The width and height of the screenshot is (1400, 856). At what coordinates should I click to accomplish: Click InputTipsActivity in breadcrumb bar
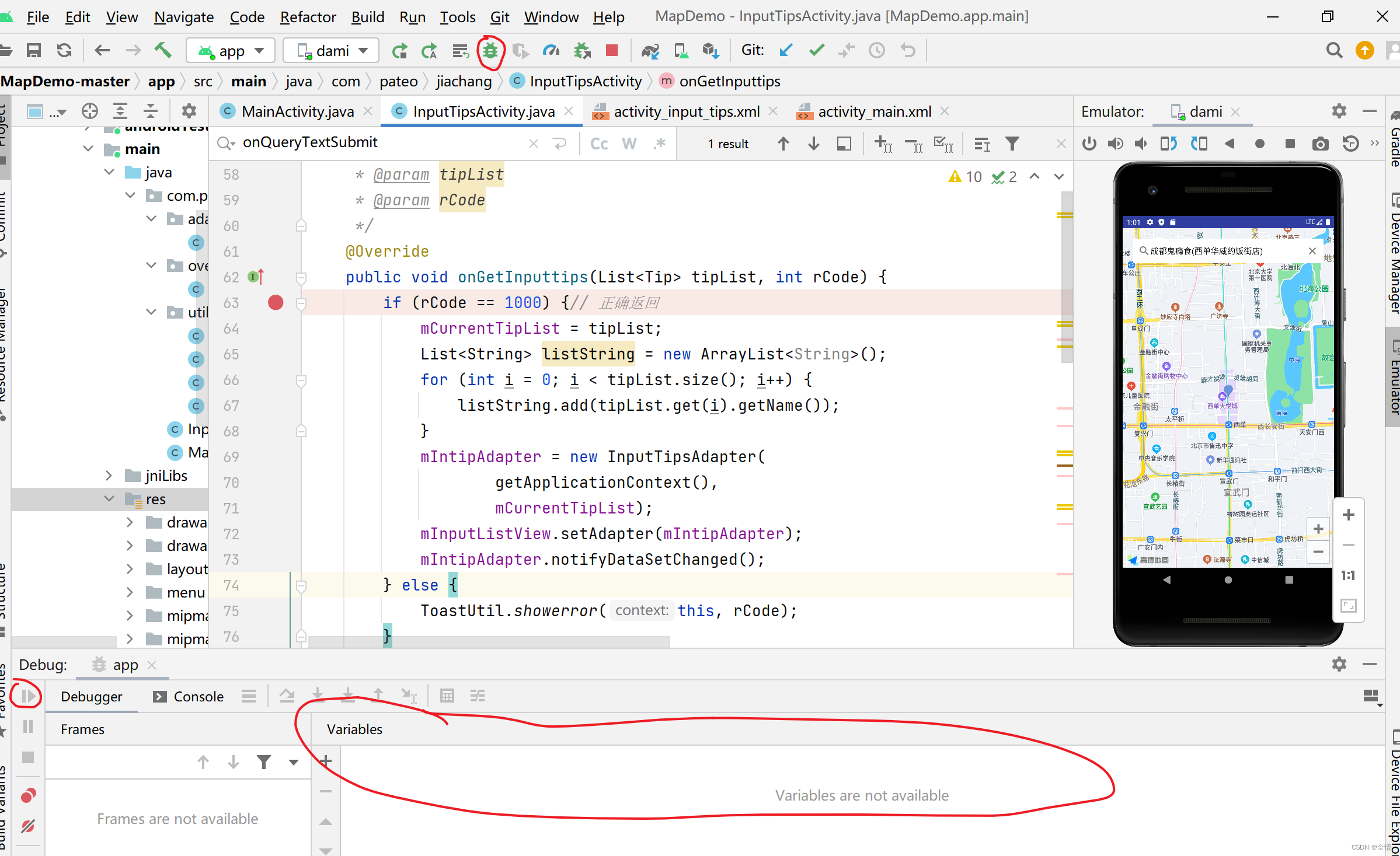(585, 81)
